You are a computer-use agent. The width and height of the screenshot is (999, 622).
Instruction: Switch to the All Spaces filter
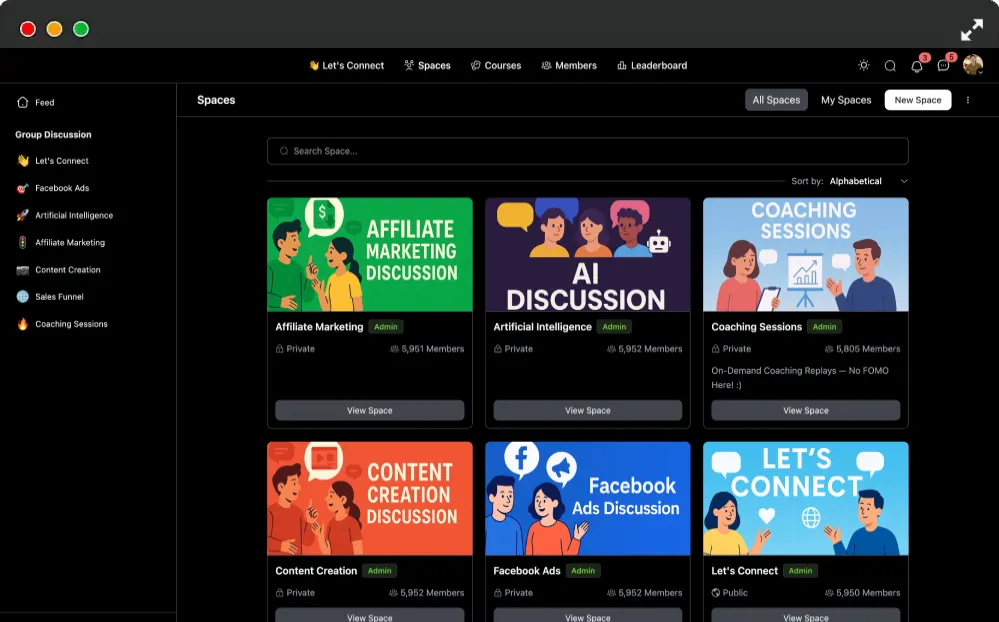tap(776, 100)
